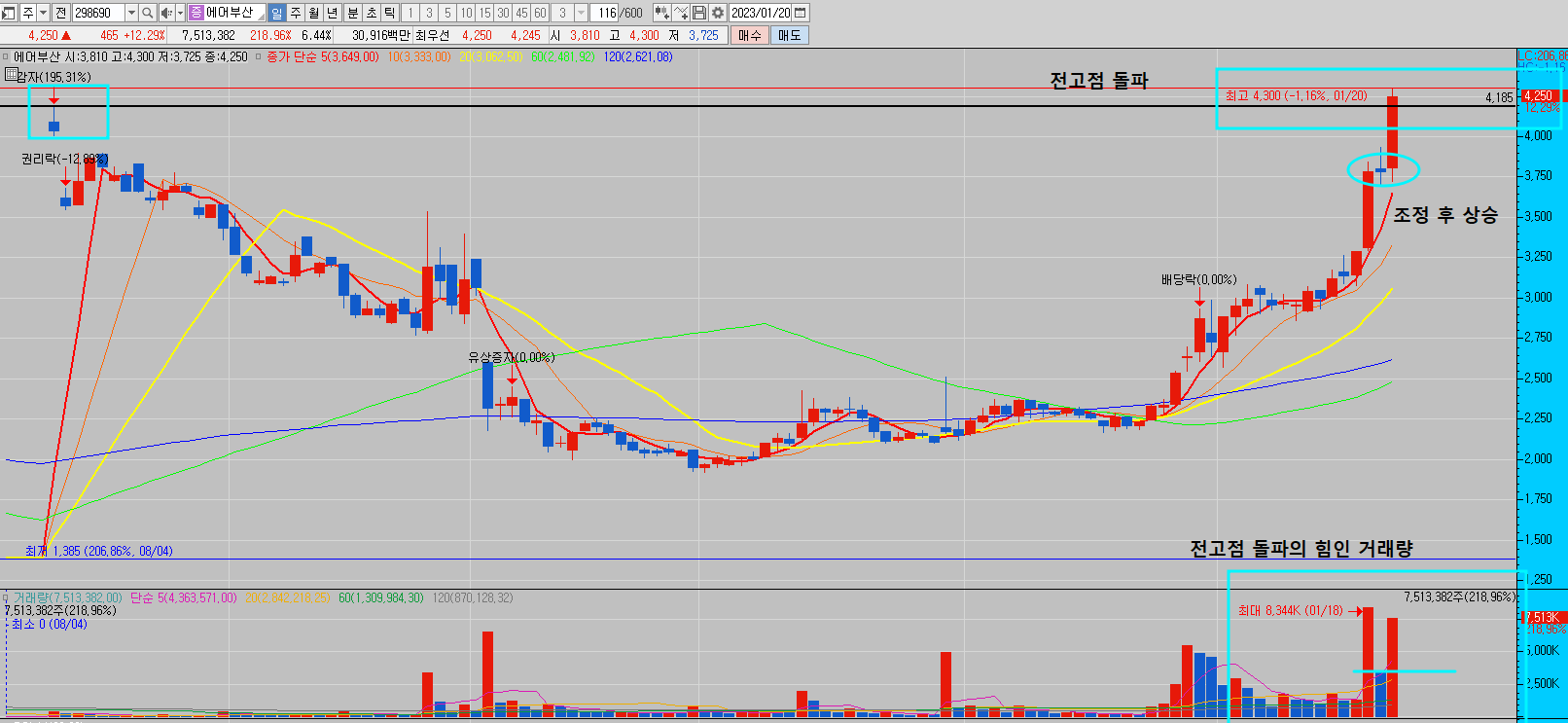Click the 최고 4,300 high price label
This screenshot has height=723, width=1568.
[1296, 95]
